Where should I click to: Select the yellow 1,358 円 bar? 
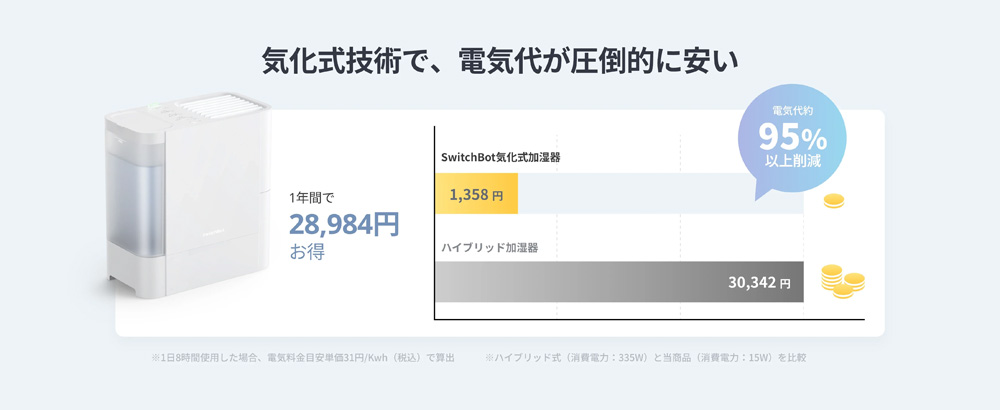pyautogui.click(x=477, y=194)
